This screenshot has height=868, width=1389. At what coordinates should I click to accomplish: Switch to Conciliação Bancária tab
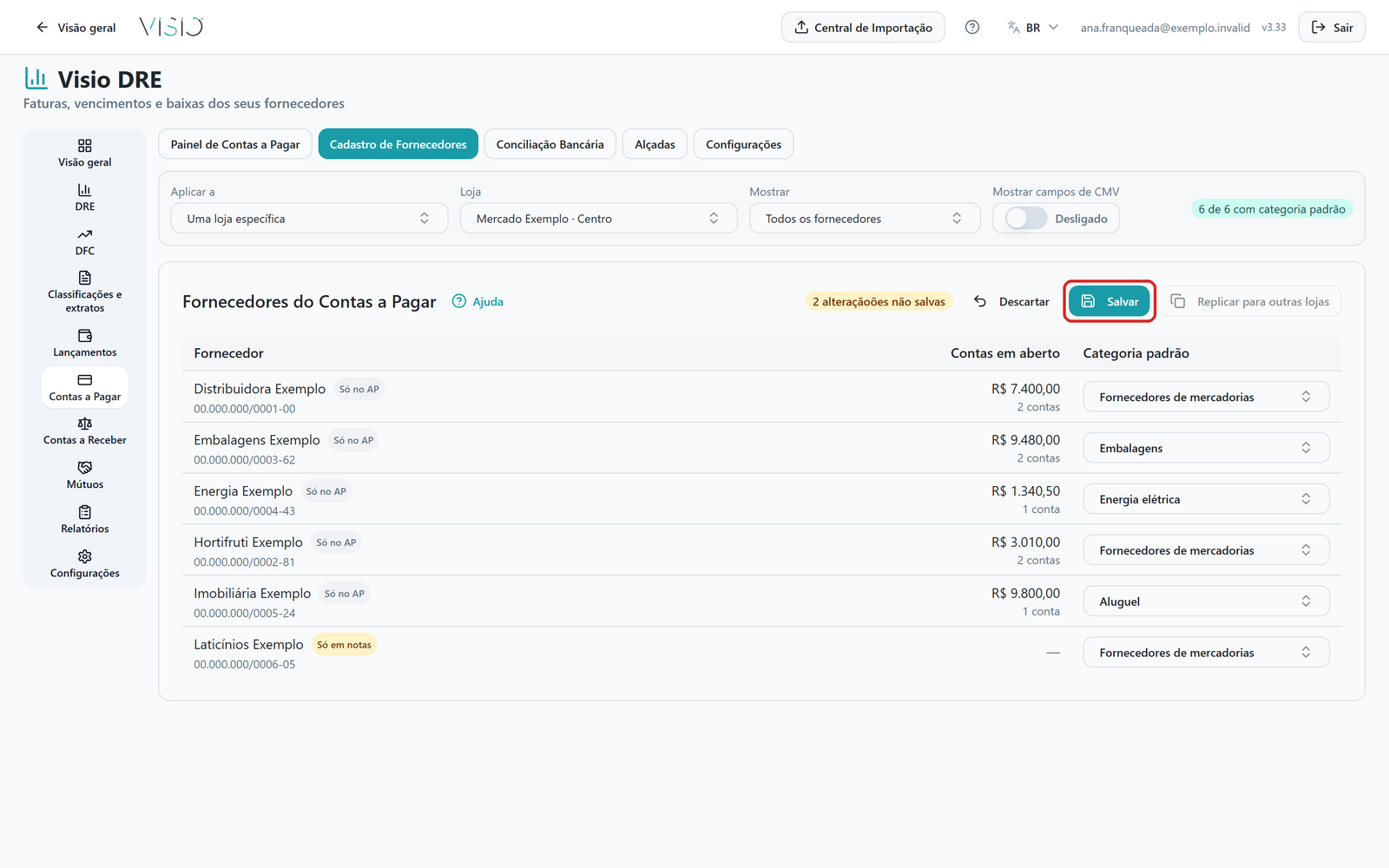point(550,144)
